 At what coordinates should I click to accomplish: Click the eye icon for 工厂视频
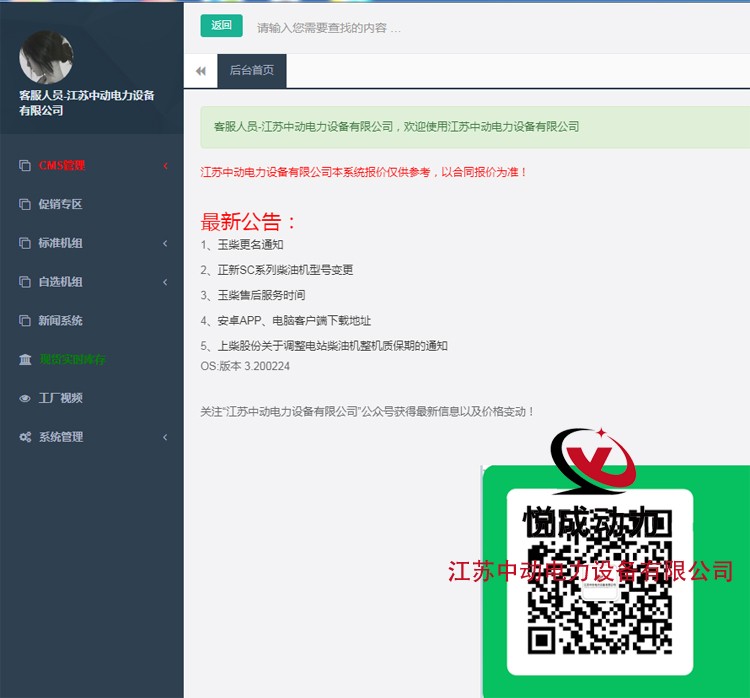point(25,399)
